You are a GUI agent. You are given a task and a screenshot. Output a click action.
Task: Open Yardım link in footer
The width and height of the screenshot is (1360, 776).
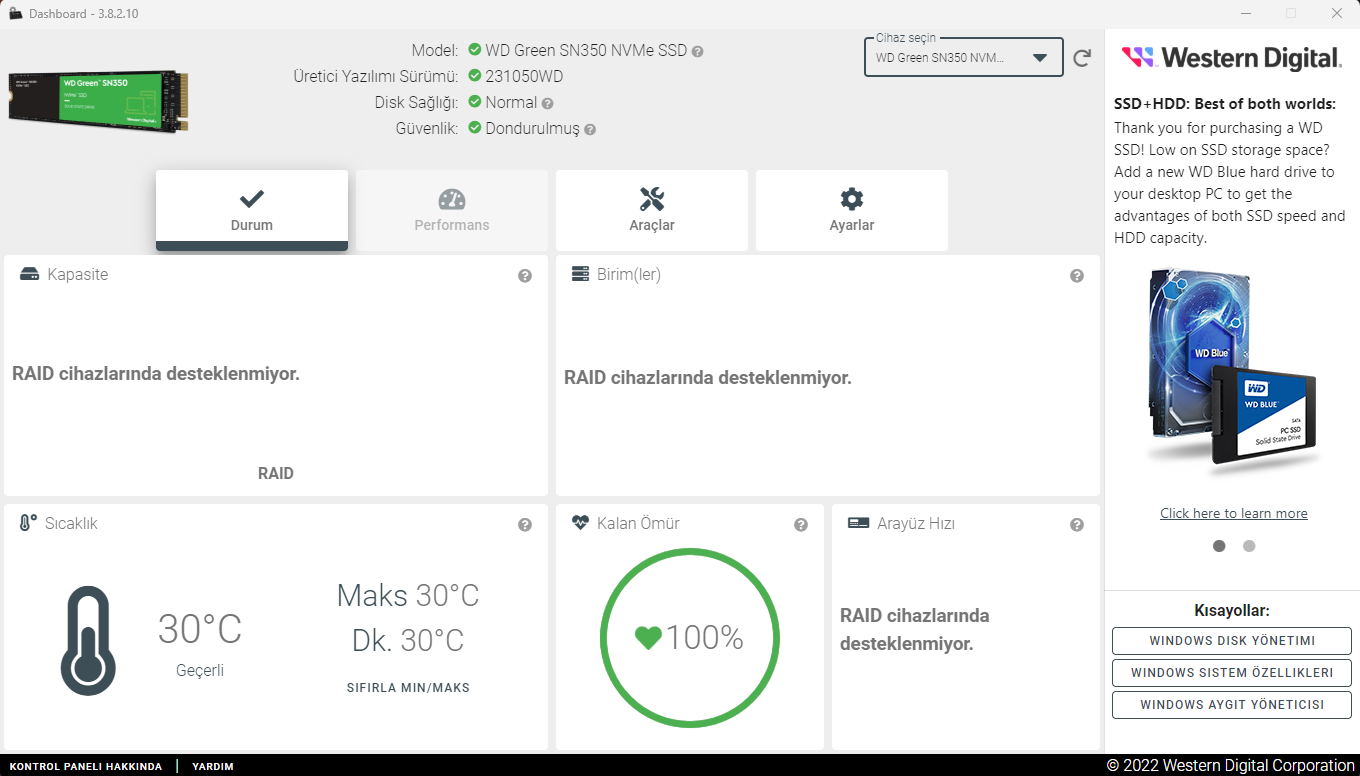[213, 767]
